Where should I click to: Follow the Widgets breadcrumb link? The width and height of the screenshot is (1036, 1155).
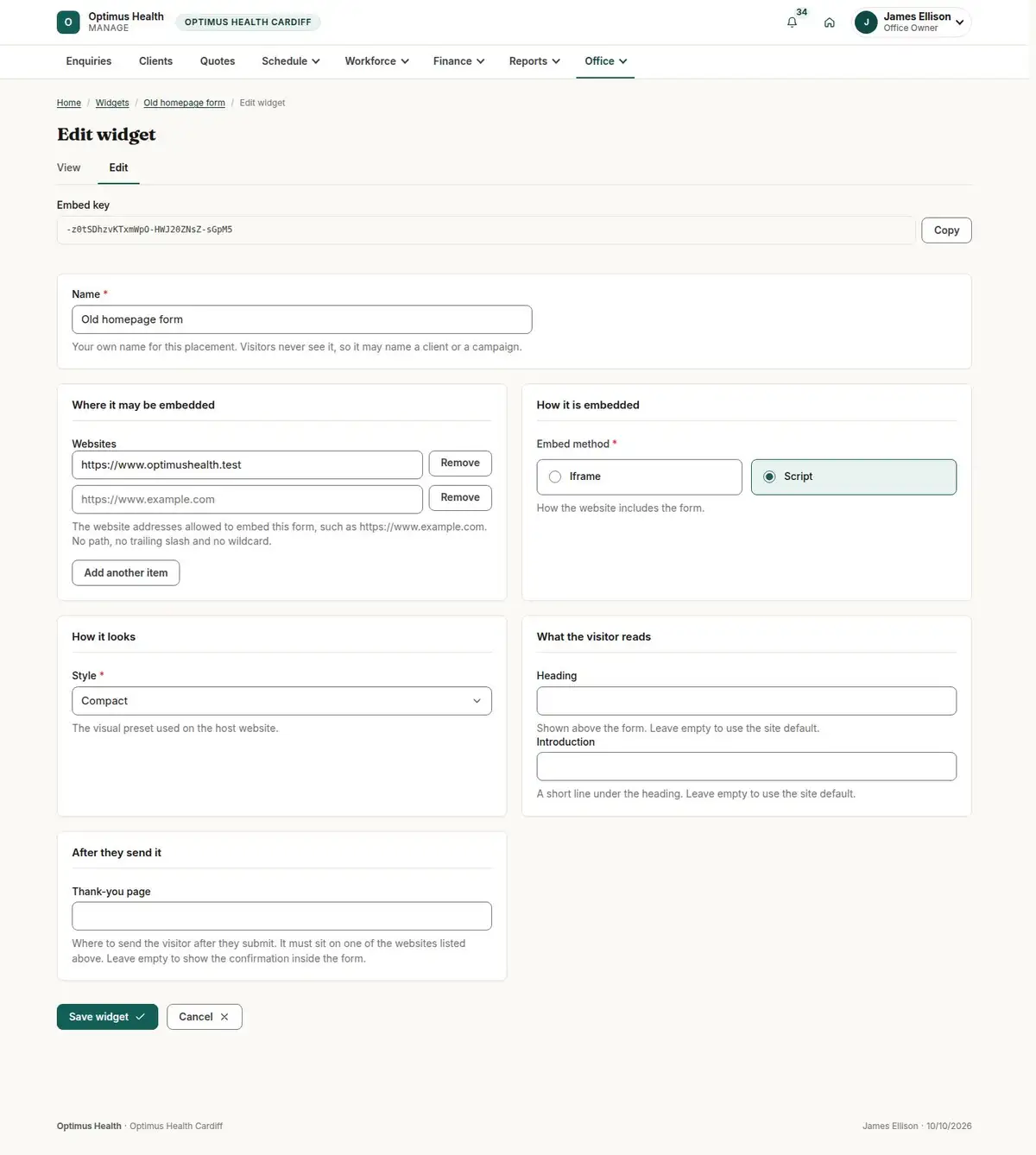(x=112, y=103)
